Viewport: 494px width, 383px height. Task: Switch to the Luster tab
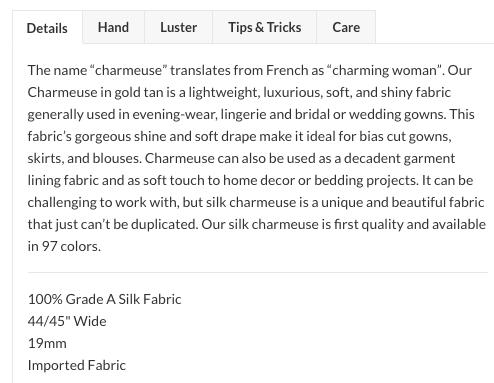tap(179, 27)
